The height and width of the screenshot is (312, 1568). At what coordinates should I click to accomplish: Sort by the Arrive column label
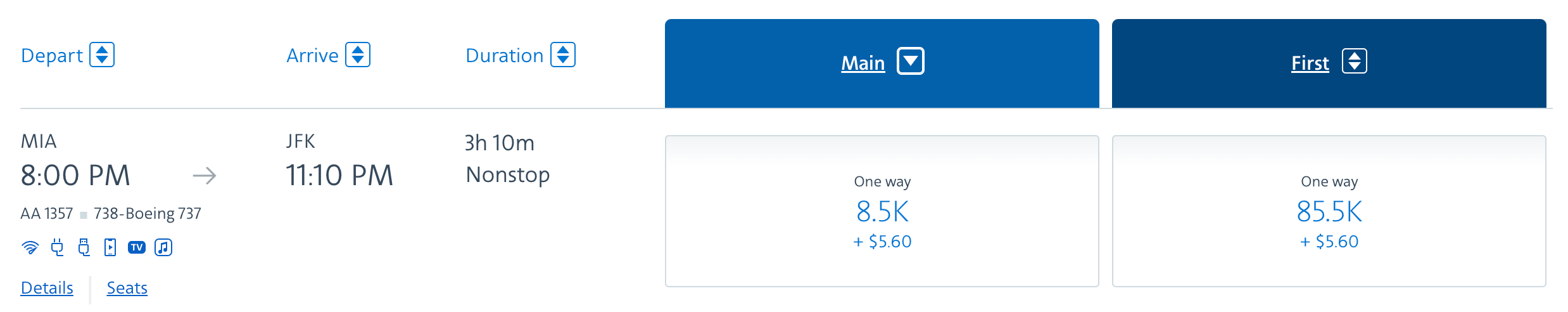[312, 56]
